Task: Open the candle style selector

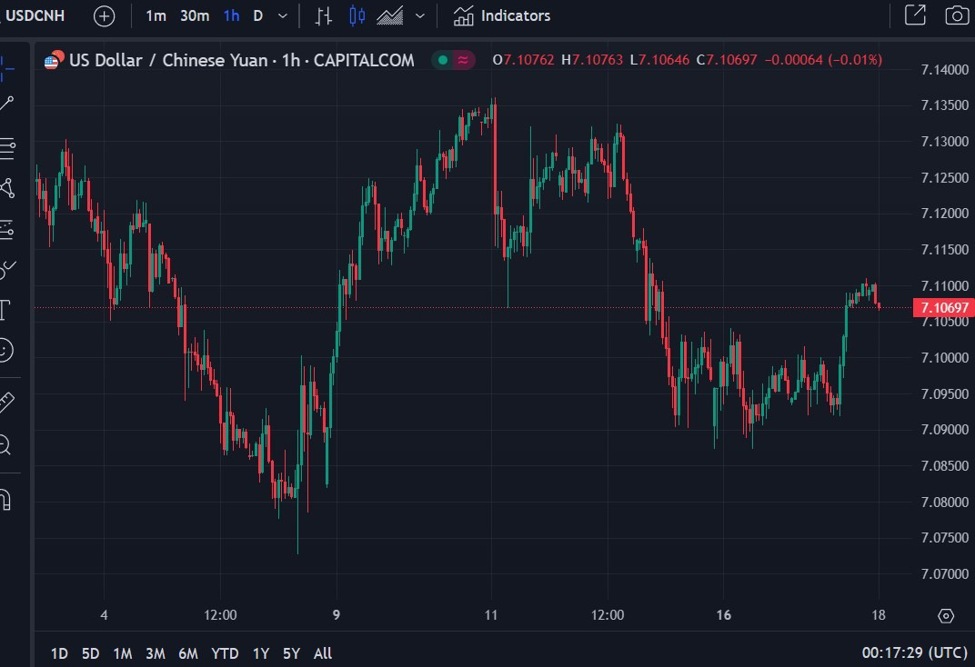Action: pyautogui.click(x=359, y=16)
